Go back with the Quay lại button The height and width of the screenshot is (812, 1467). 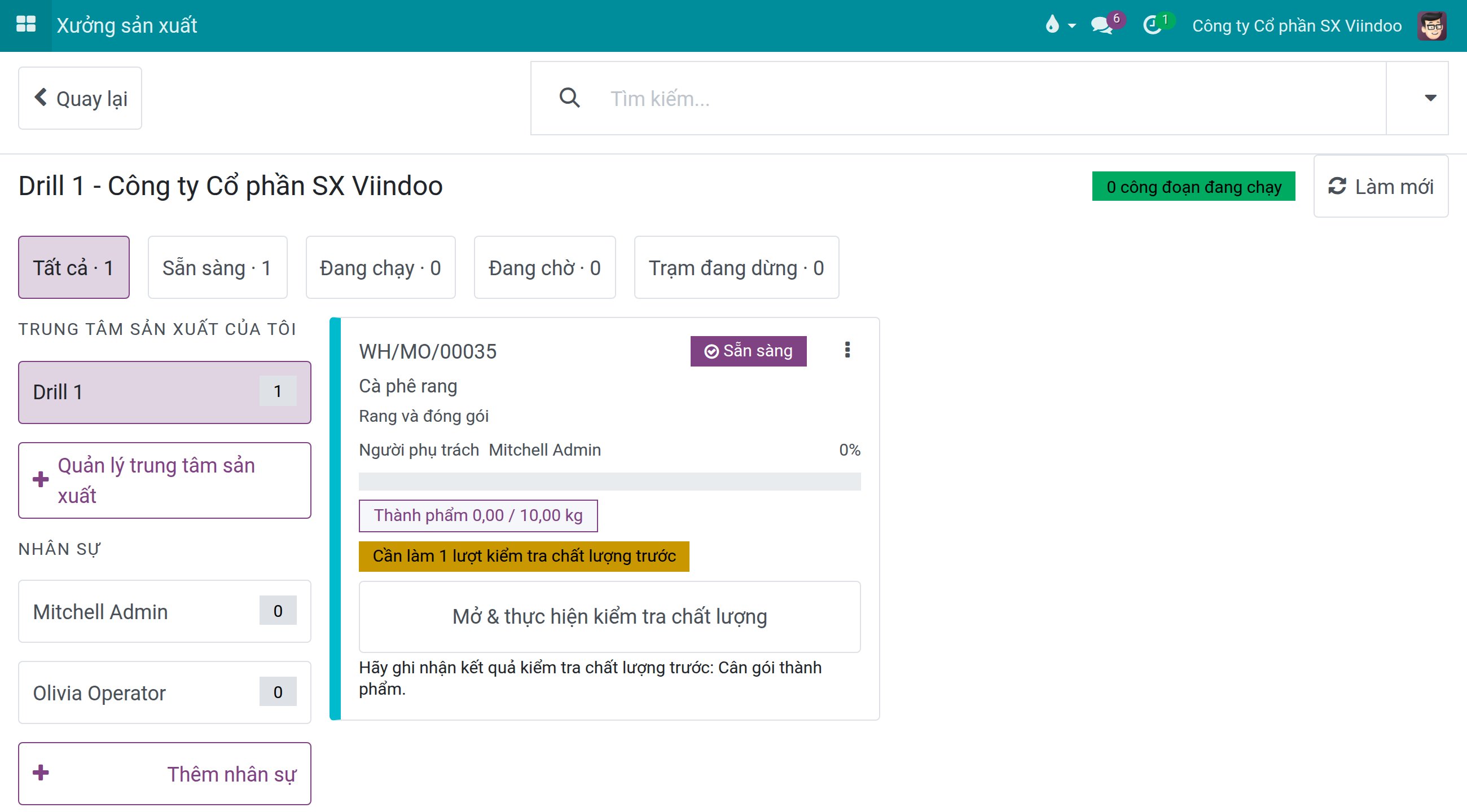click(x=80, y=99)
